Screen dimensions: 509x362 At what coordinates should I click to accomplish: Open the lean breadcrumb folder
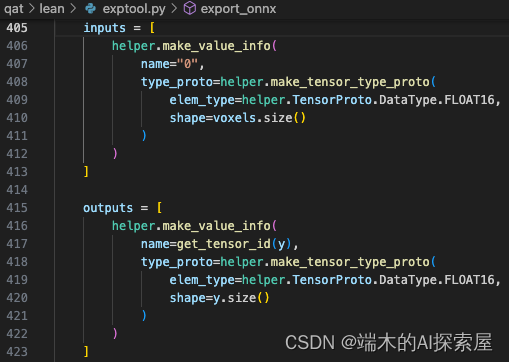pyautogui.click(x=52, y=8)
